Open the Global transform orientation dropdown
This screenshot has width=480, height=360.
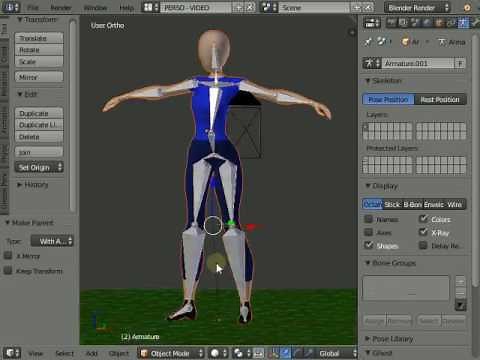[x=335, y=353]
